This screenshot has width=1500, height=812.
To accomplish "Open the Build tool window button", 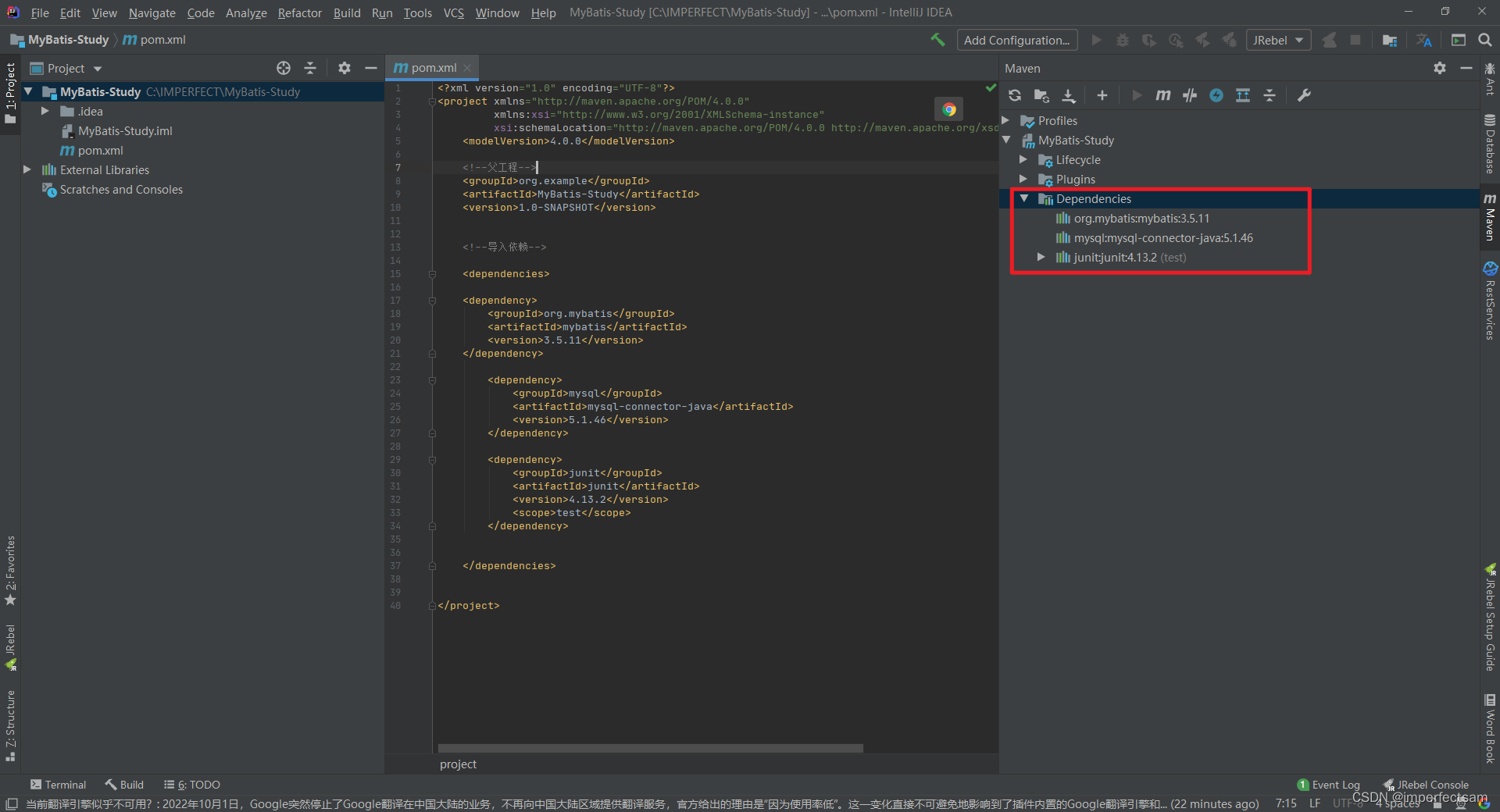I will tap(124, 785).
